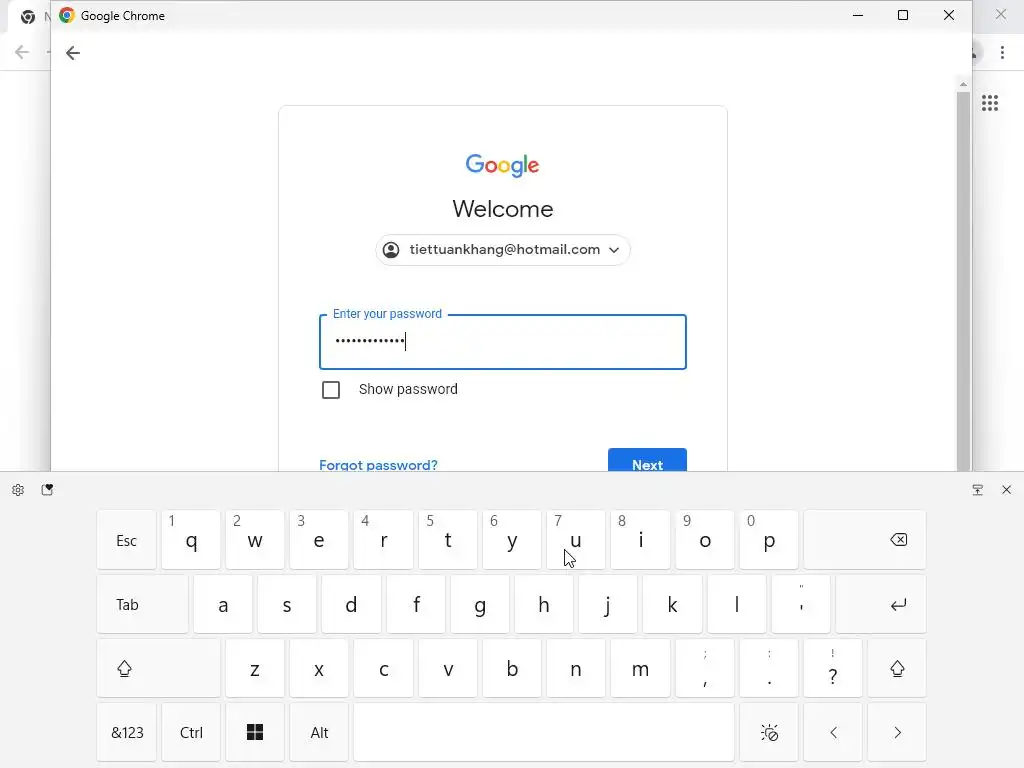Switch keyboard to &123 symbols layout
The width and height of the screenshot is (1024, 768).
click(x=127, y=732)
